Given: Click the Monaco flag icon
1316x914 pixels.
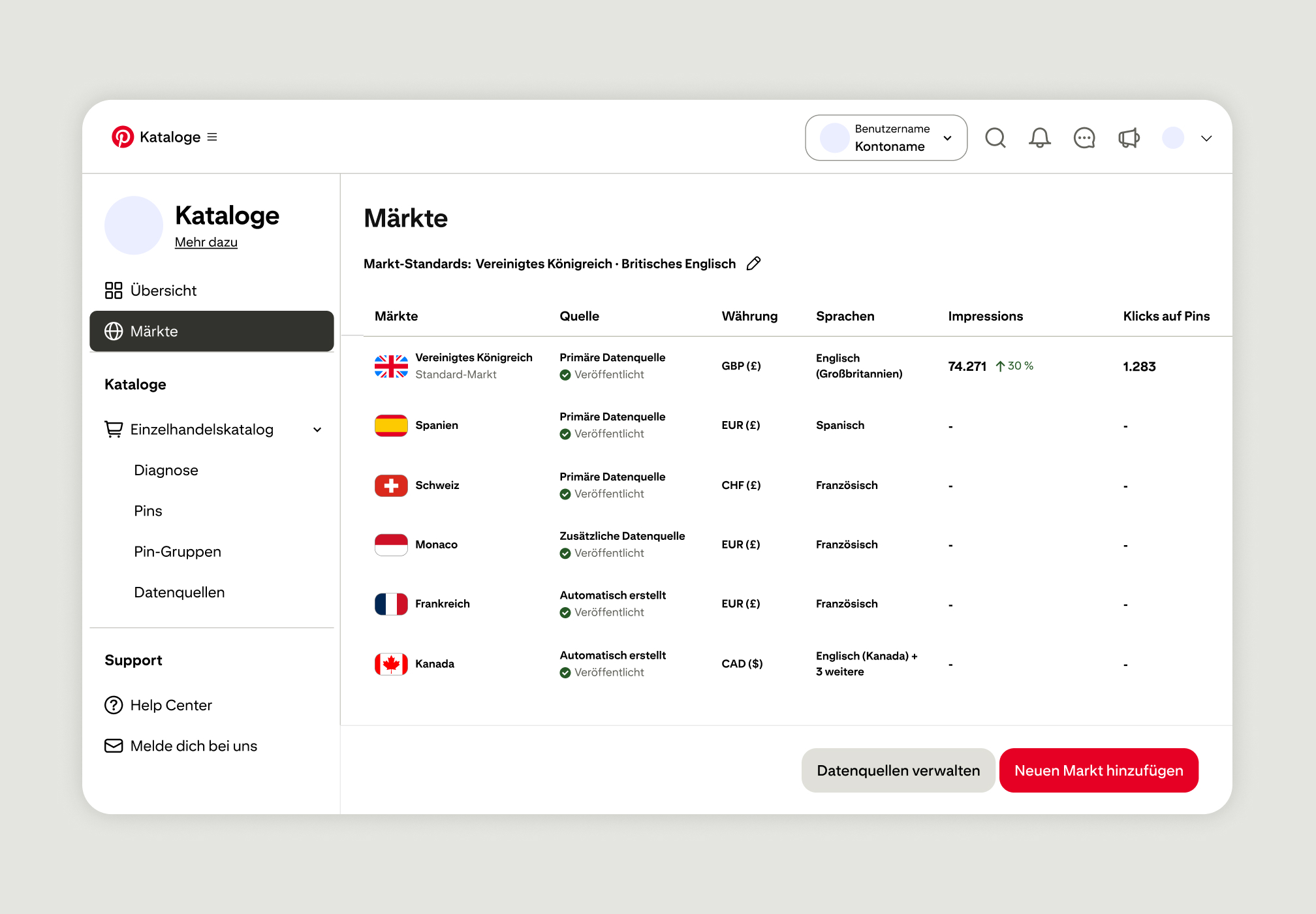Looking at the screenshot, I should click(391, 544).
